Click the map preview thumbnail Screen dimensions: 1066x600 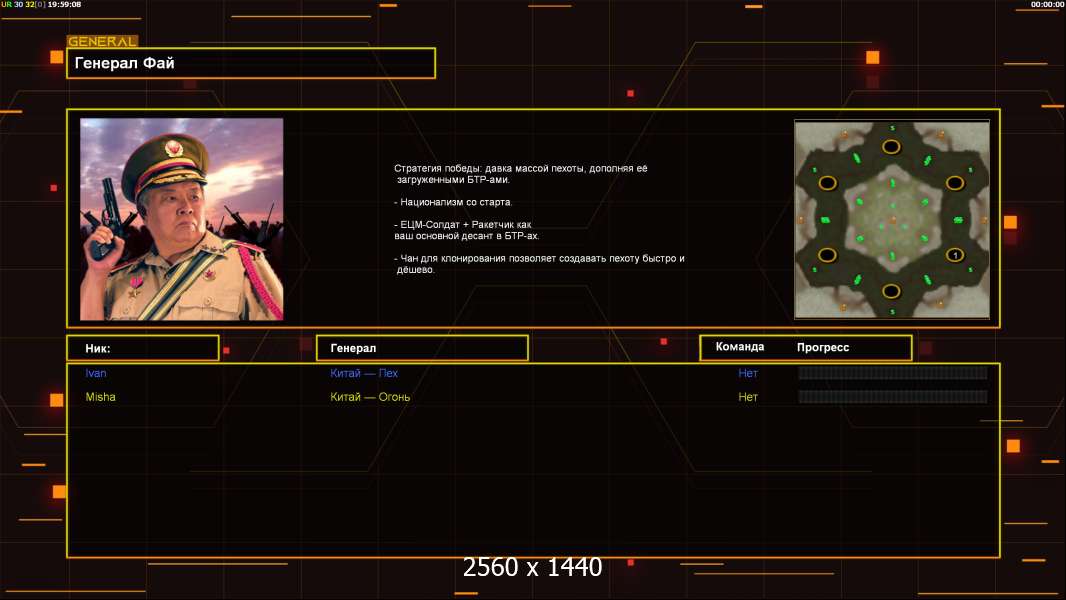892,219
